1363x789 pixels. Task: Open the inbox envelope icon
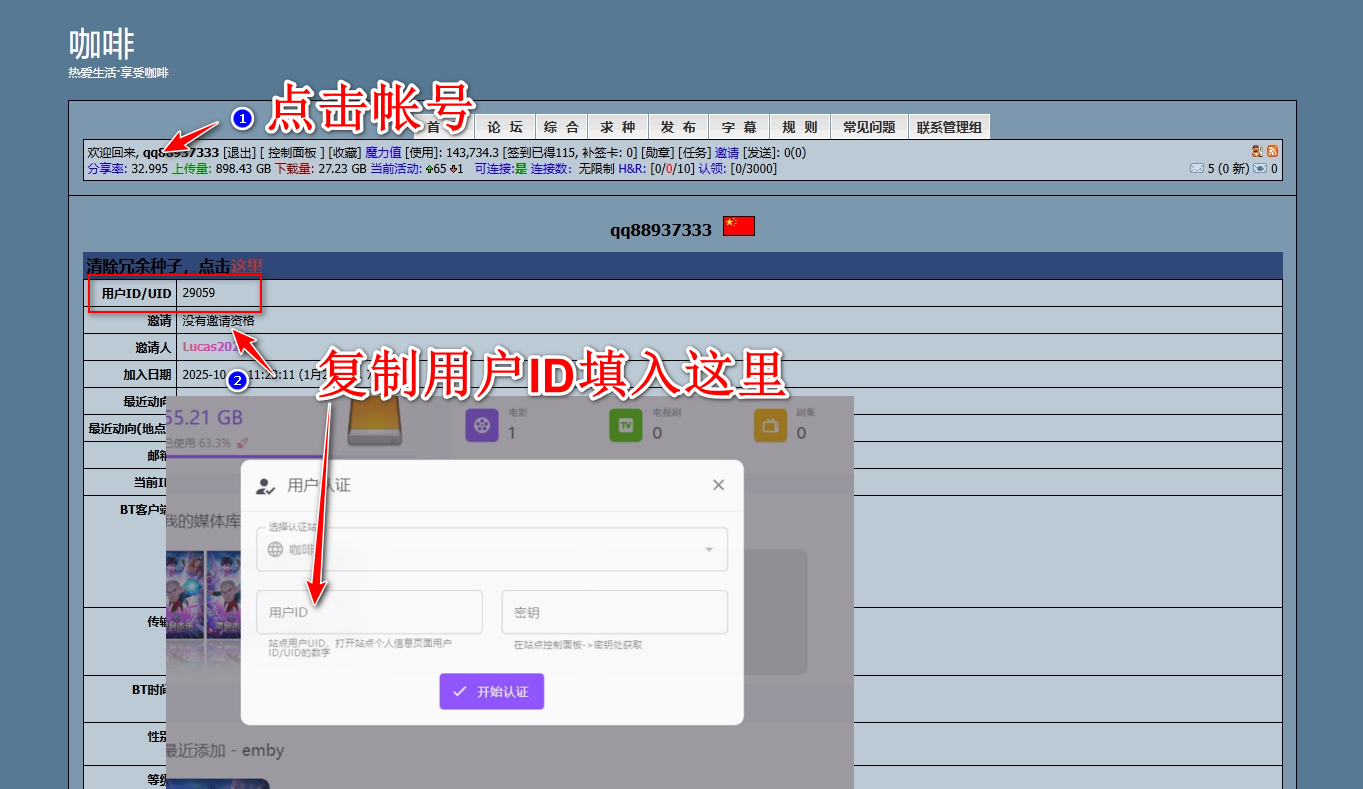pyautogui.click(x=1196, y=169)
